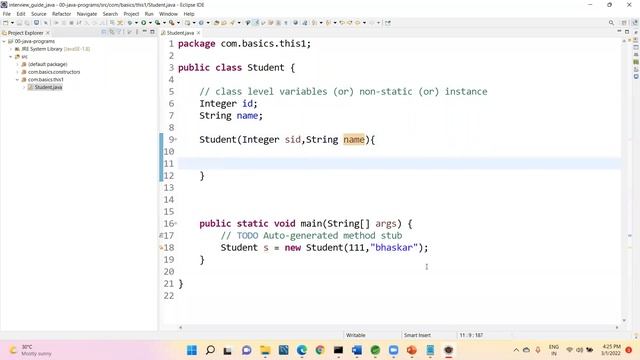Open the Windows Start menu
This screenshot has width=640, height=360.
tap(192, 350)
